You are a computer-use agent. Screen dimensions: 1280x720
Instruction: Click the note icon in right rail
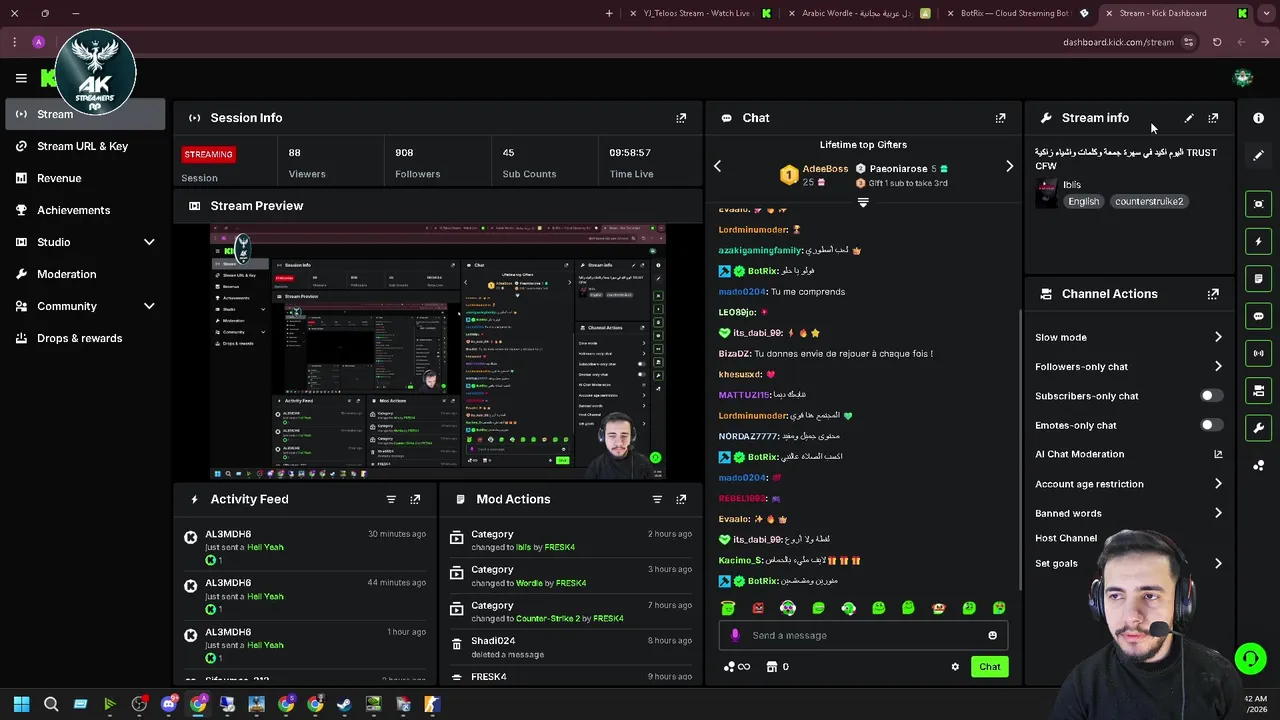click(x=1258, y=278)
